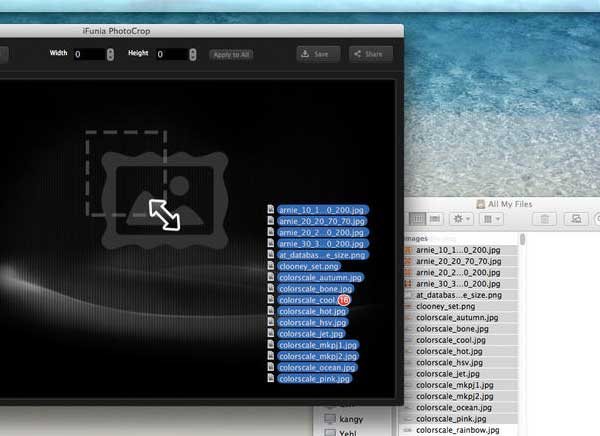Click the Width value stepper

click(110, 54)
